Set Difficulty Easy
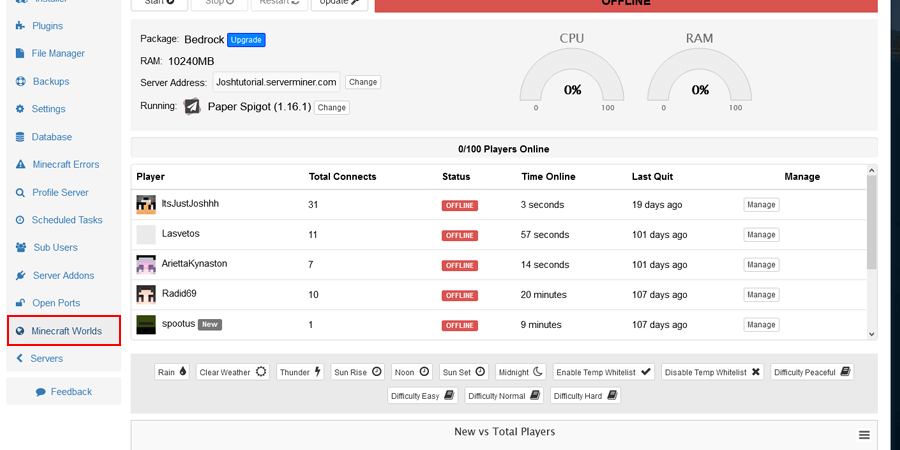Viewport: 900px width, 450px height. click(422, 395)
